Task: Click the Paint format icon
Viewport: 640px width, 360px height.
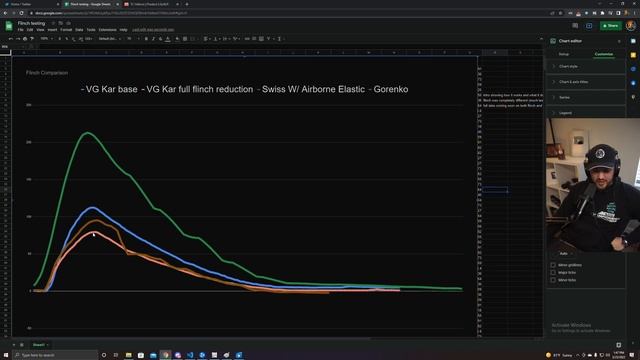Action: click(32, 39)
